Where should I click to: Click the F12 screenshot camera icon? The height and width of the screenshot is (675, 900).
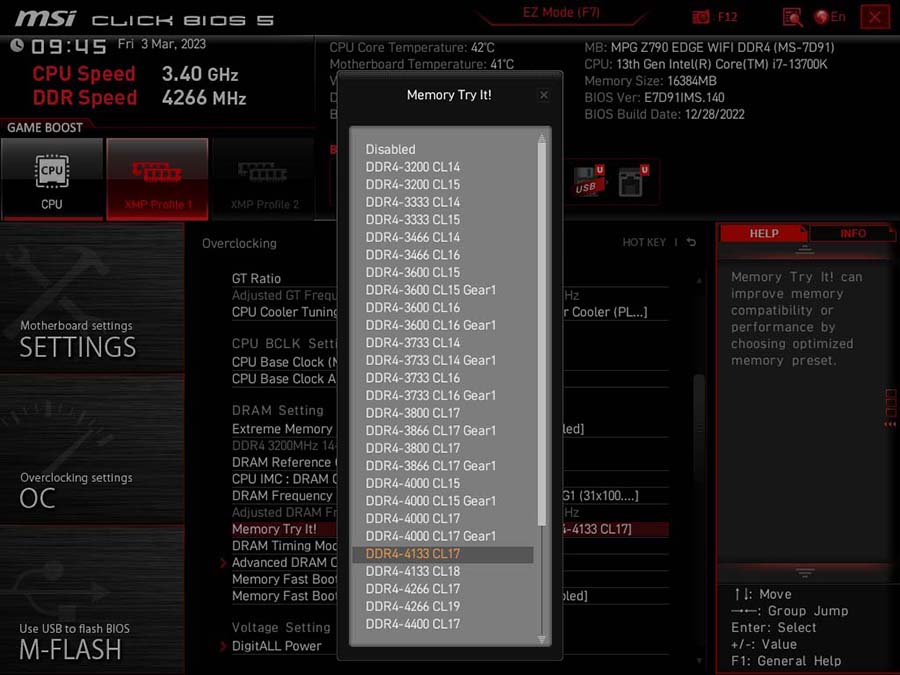(701, 17)
